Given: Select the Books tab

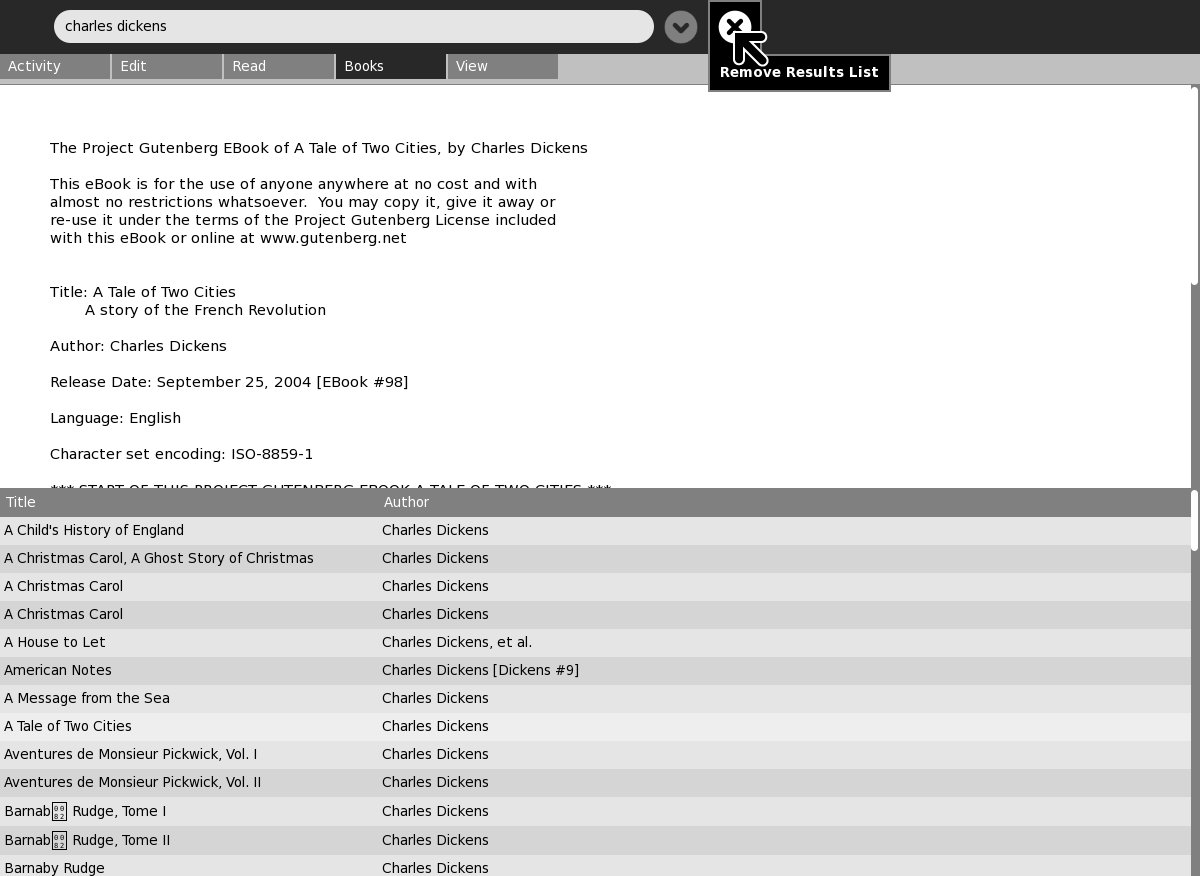Looking at the screenshot, I should [x=391, y=66].
